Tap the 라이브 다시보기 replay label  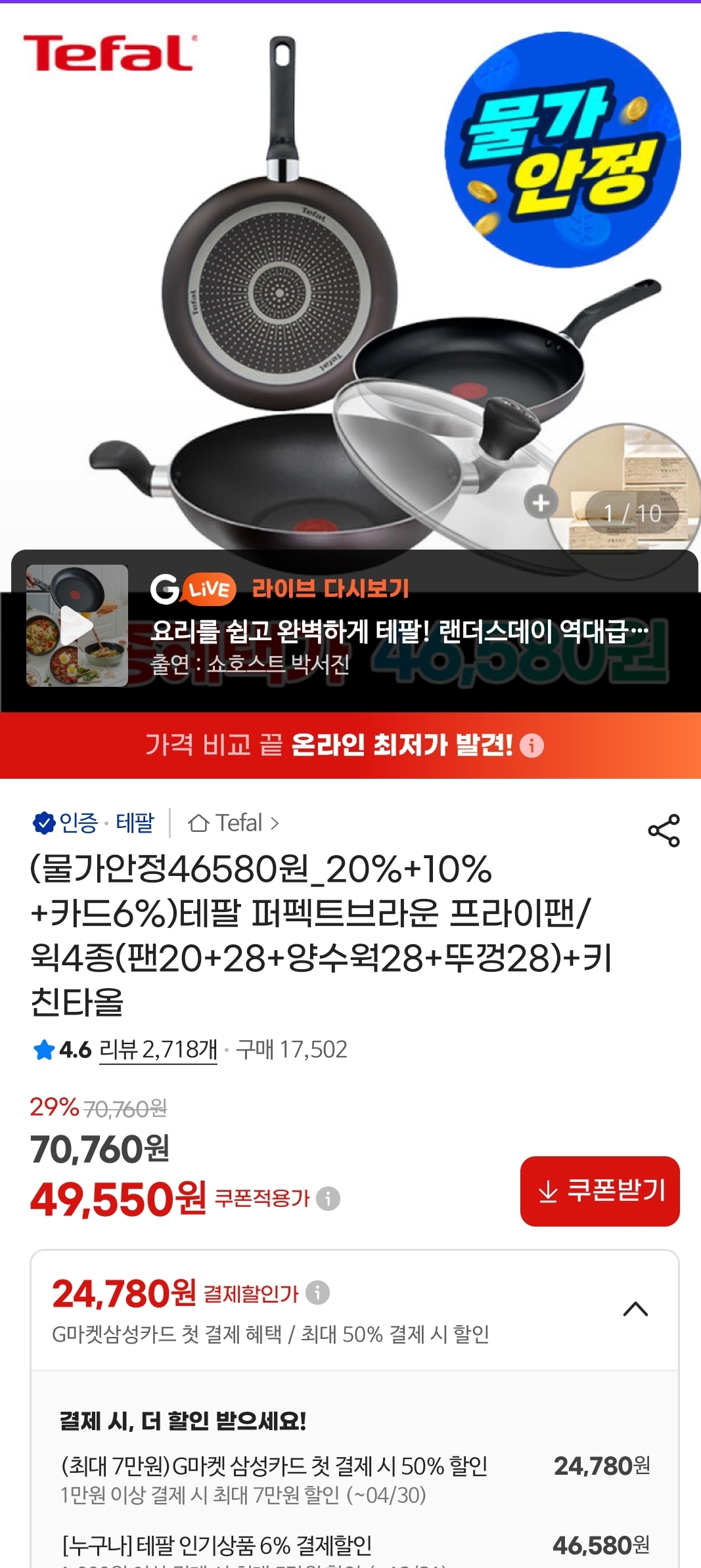point(330,588)
